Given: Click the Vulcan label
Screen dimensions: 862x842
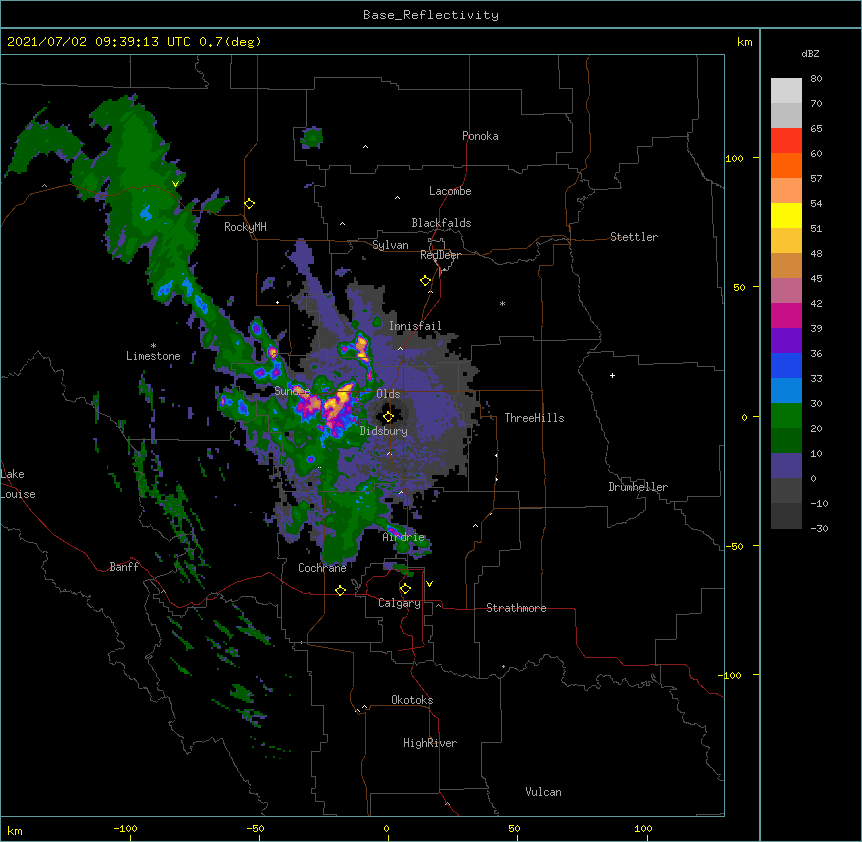Looking at the screenshot, I should (x=543, y=792).
